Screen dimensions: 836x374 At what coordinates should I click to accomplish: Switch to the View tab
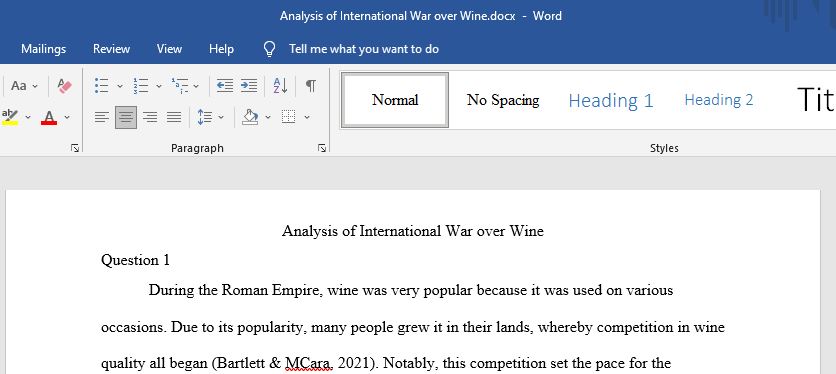pyautogui.click(x=169, y=49)
